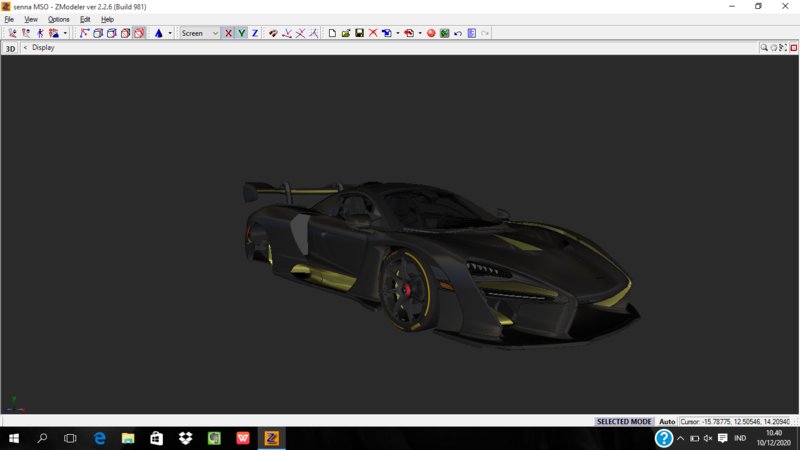
Task: Click the SELECTED MODE status indicator
Action: (x=624, y=421)
